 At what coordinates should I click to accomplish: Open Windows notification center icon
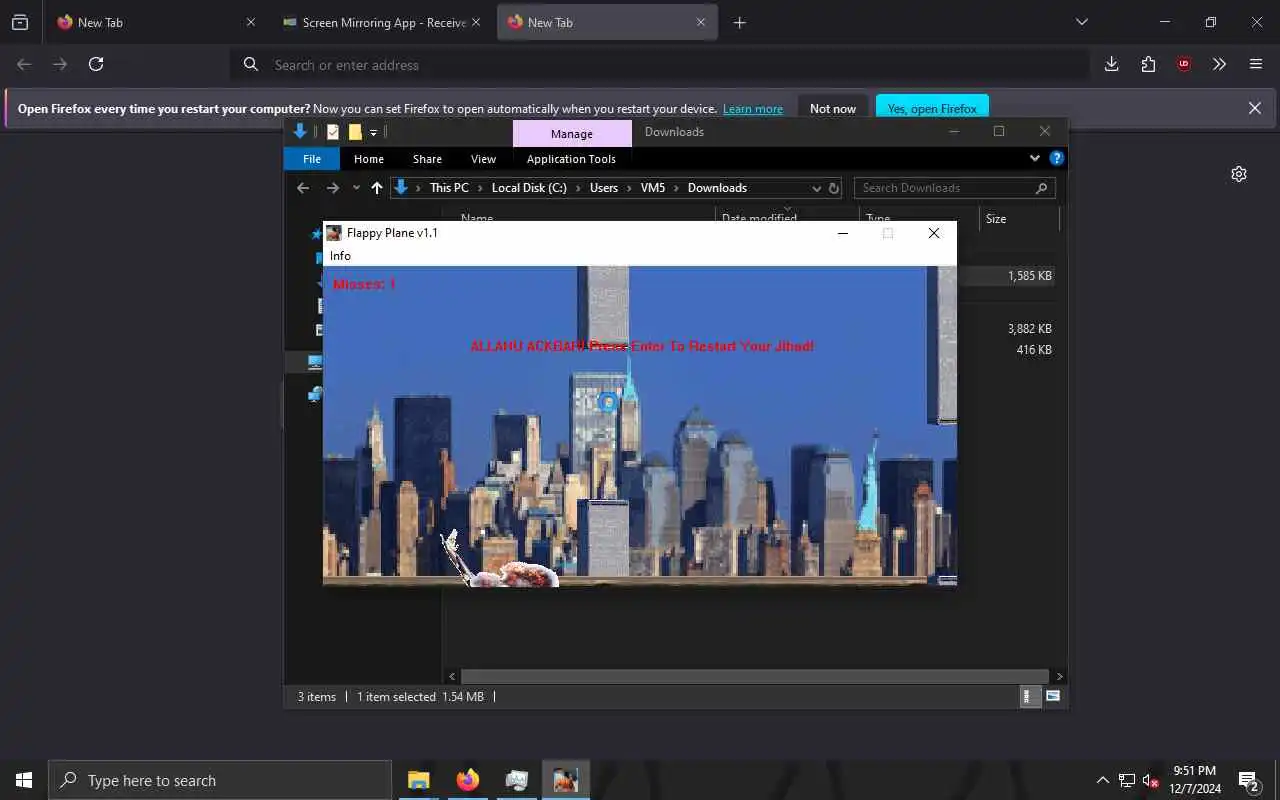pos(1249,781)
